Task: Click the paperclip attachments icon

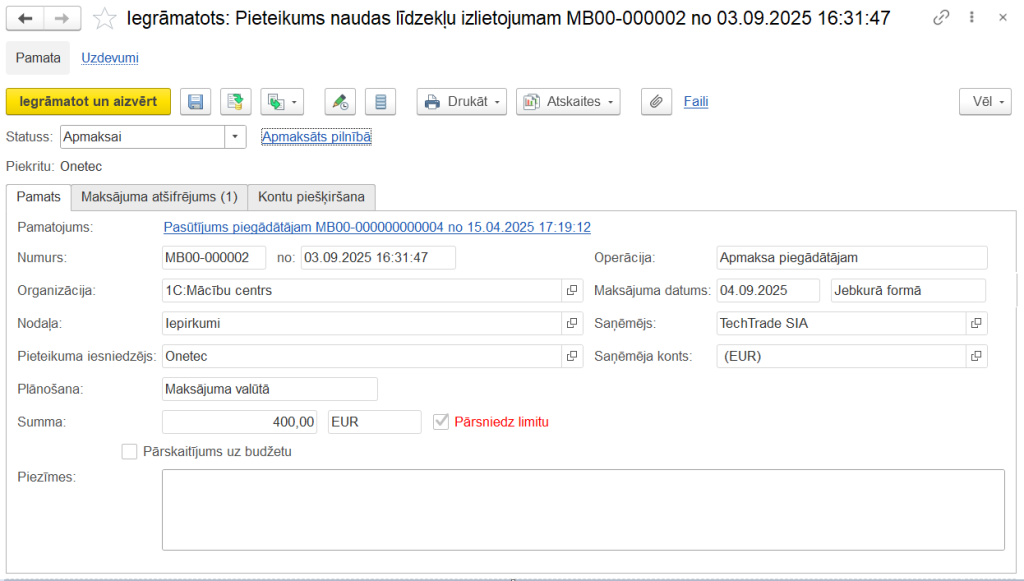Action: pyautogui.click(x=656, y=101)
